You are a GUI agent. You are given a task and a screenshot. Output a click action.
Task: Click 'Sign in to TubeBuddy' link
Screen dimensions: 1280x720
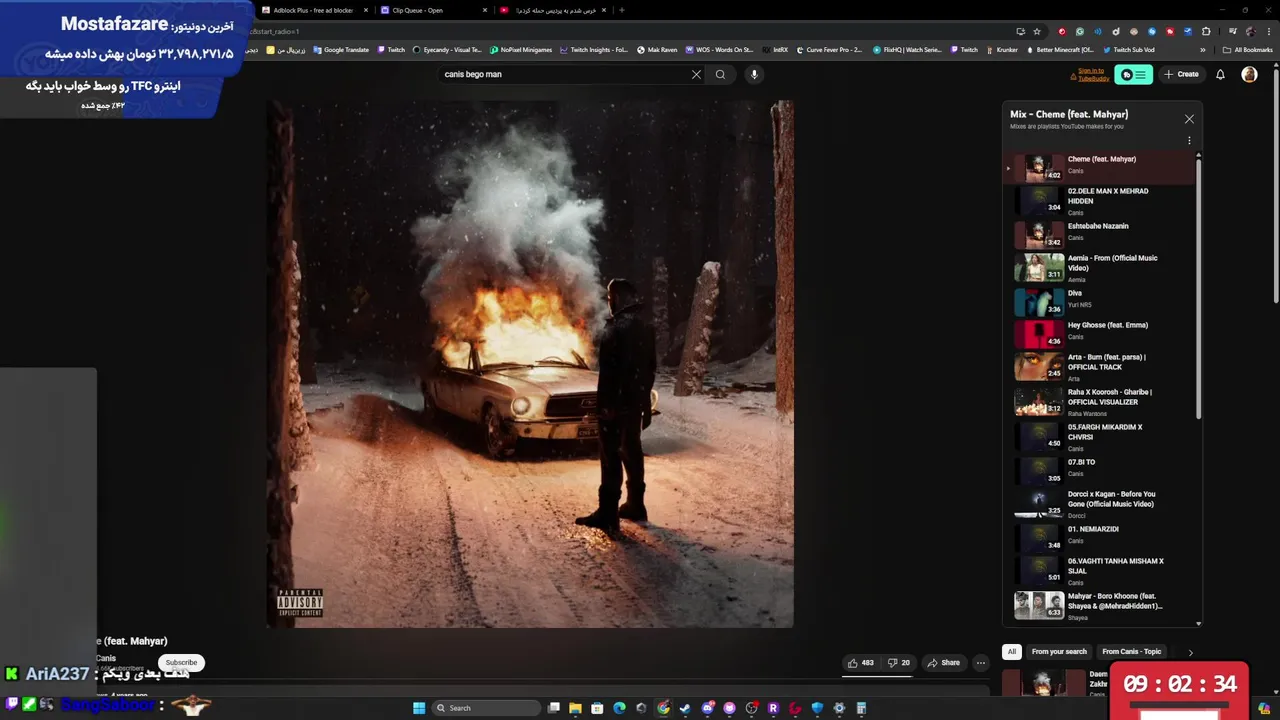pos(1092,74)
